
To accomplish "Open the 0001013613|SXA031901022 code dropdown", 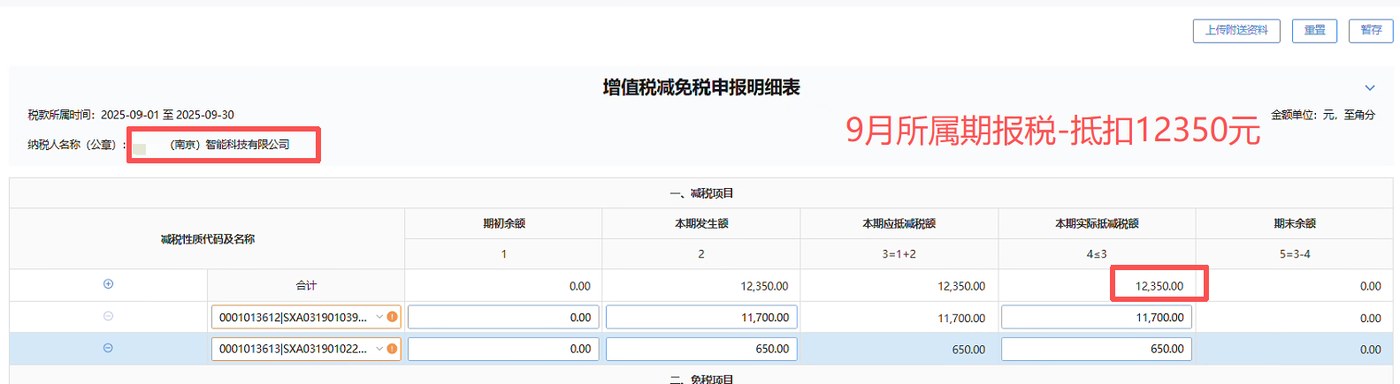I will pyautogui.click(x=379, y=349).
